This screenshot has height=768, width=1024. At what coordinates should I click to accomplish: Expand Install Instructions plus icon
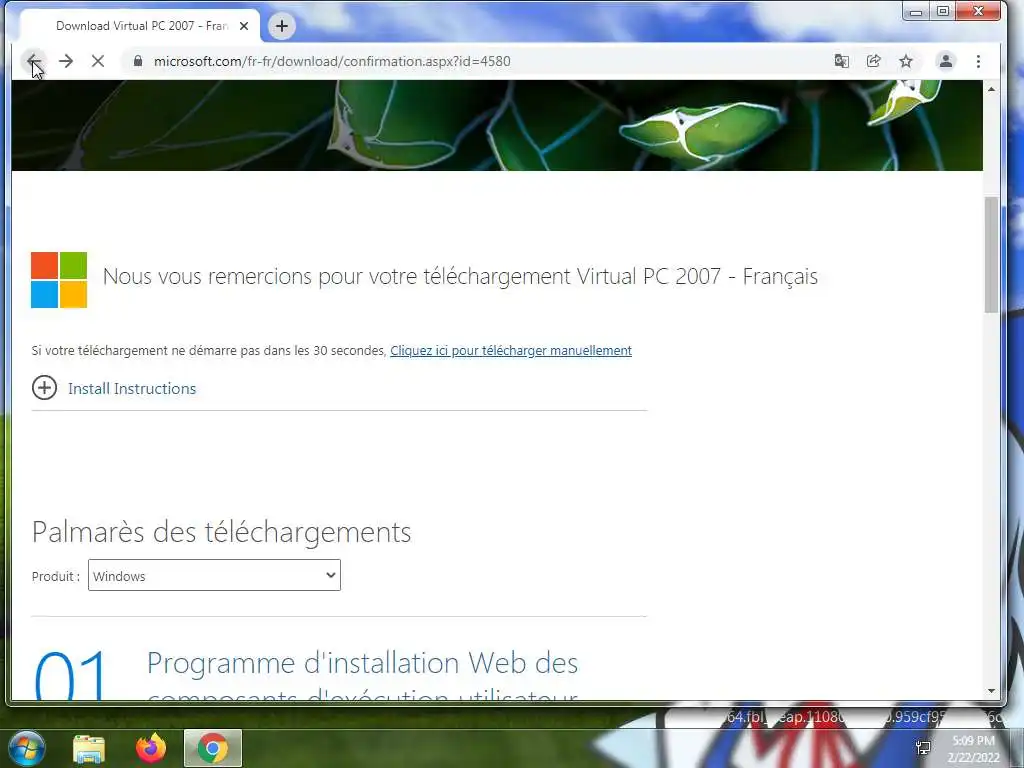click(x=44, y=388)
